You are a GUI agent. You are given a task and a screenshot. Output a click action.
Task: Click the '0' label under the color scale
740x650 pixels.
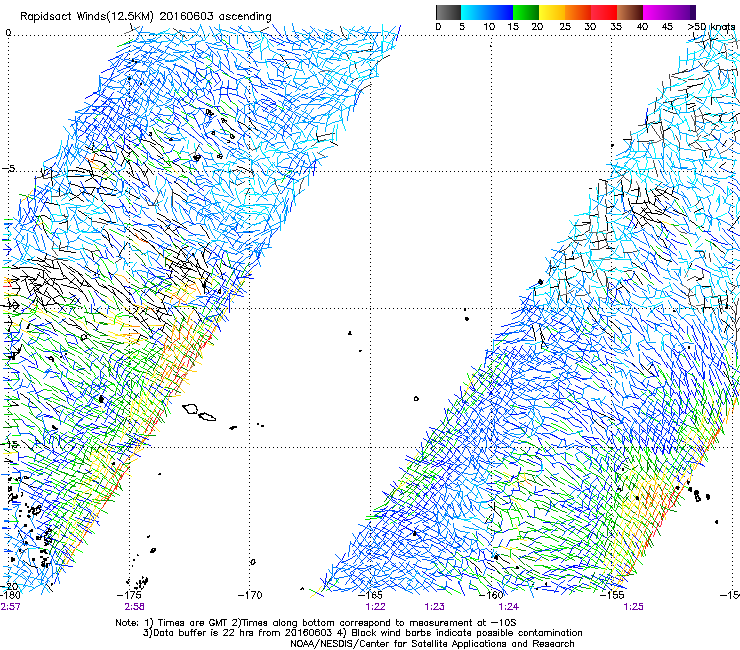[438, 27]
